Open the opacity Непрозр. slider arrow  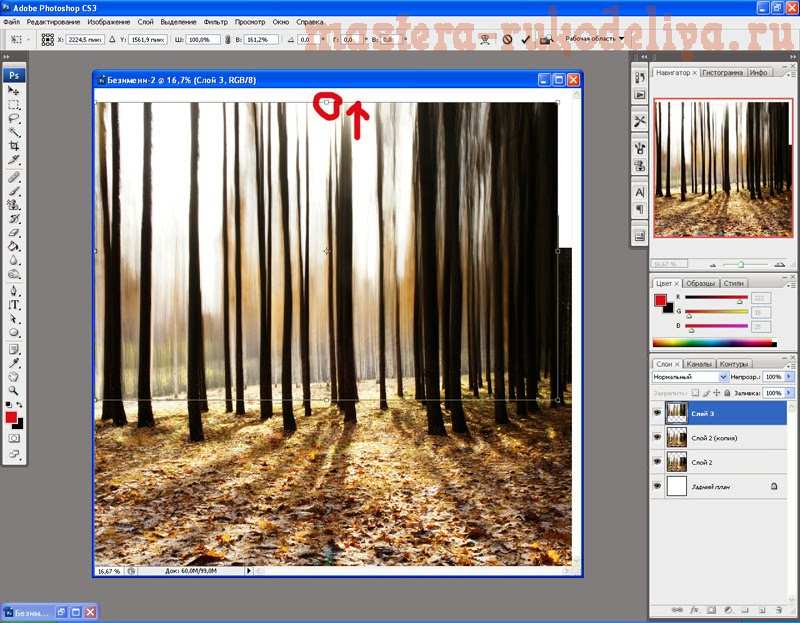click(x=789, y=377)
